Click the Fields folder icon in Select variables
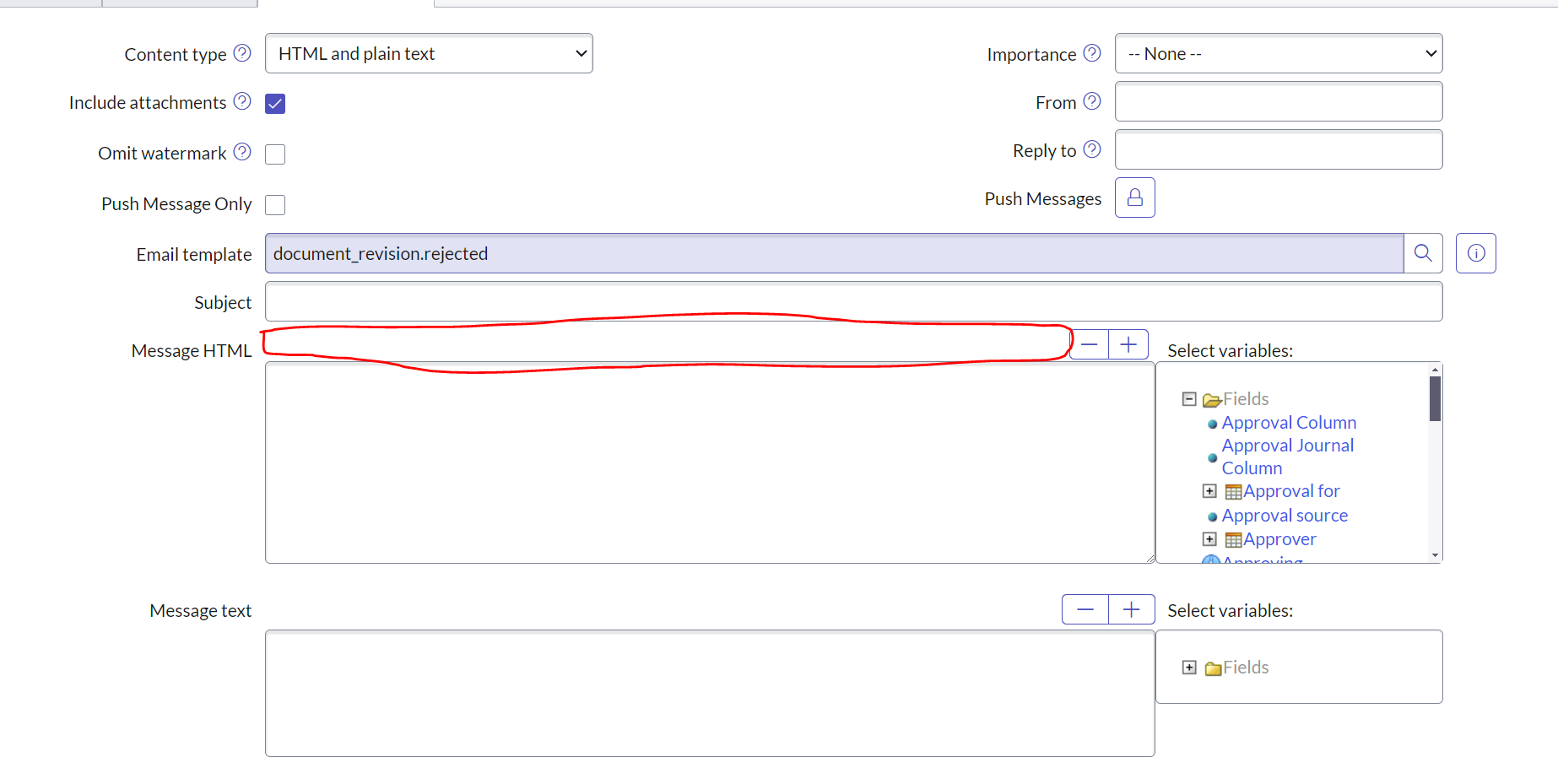 click(1212, 398)
